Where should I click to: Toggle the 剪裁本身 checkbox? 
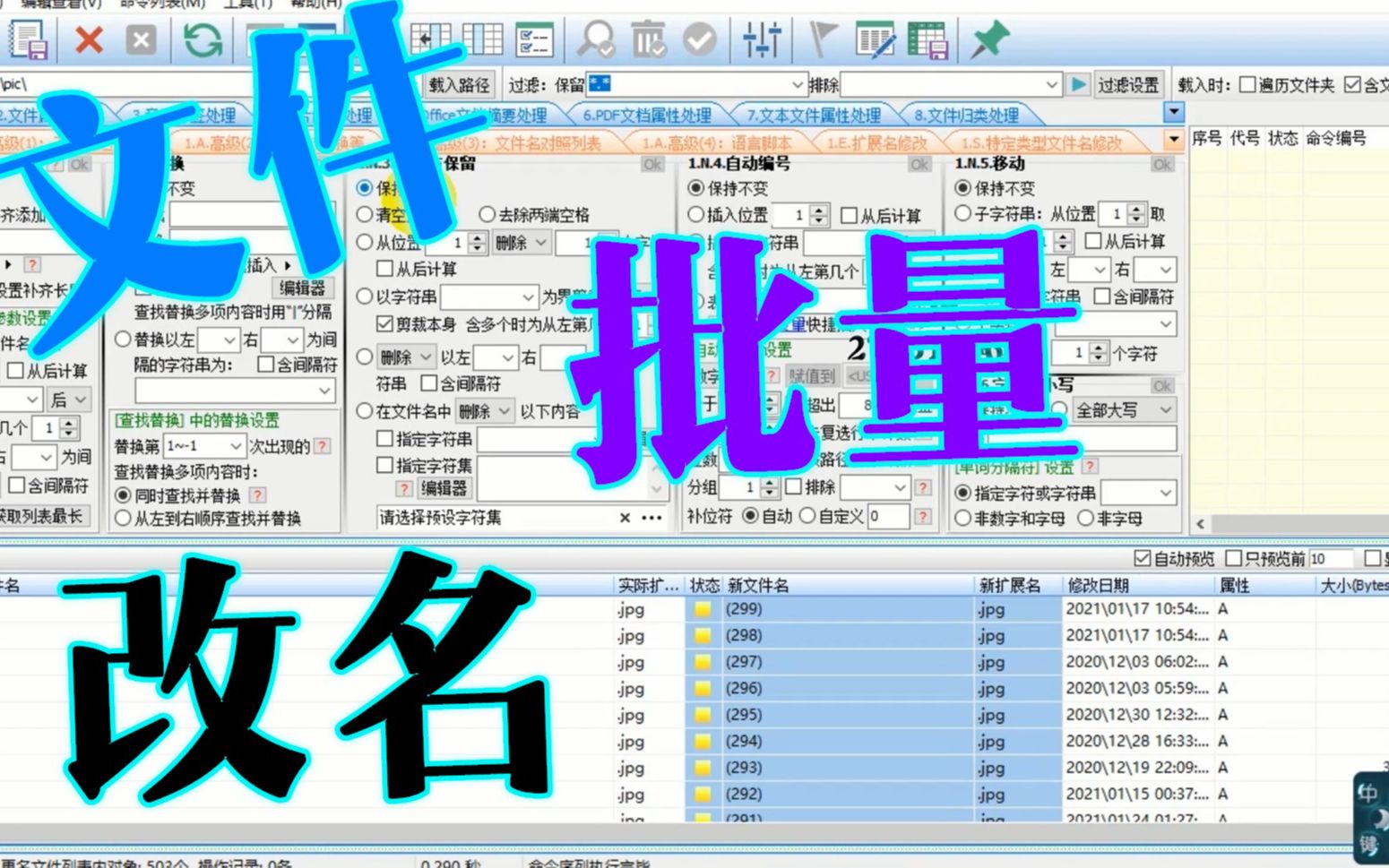[384, 323]
